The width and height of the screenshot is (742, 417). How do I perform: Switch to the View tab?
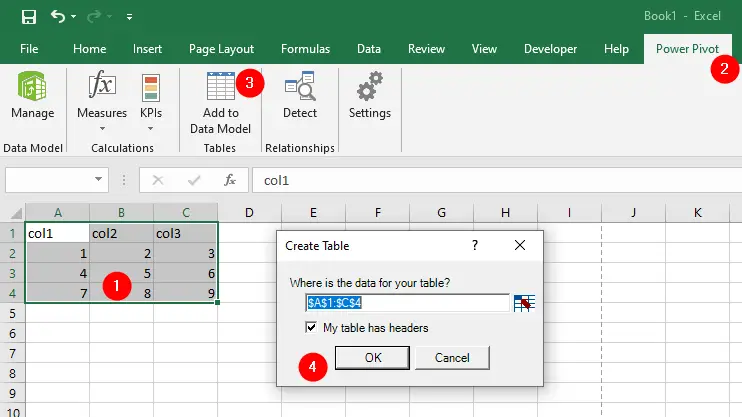pos(484,49)
